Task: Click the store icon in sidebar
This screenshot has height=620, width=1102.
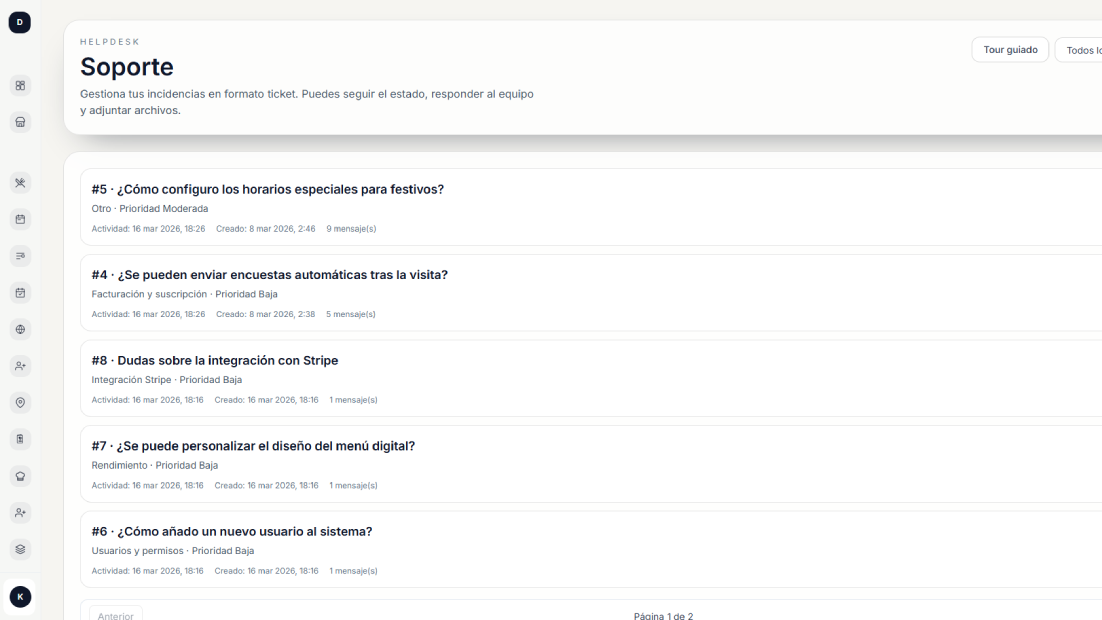Action: [20, 122]
